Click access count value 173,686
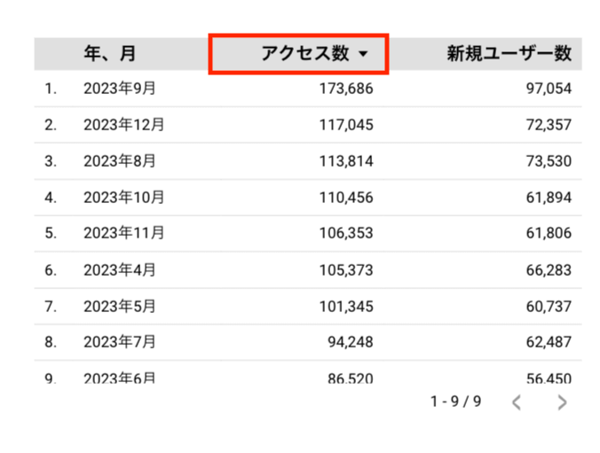Image resolution: width=600 pixels, height=453 pixels. [x=346, y=89]
